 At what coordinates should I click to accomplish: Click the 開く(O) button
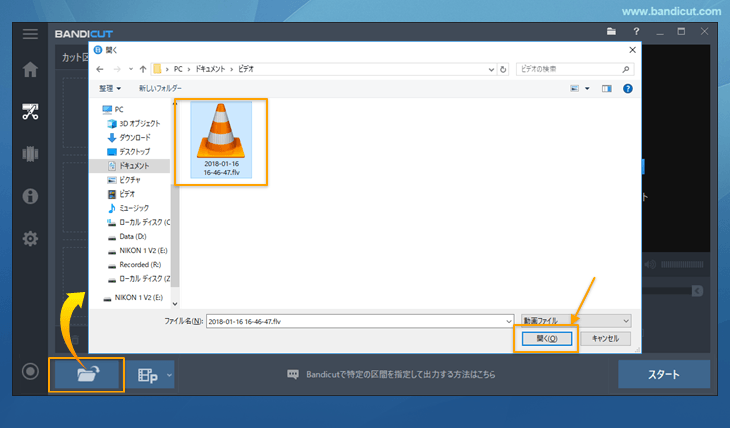point(547,339)
